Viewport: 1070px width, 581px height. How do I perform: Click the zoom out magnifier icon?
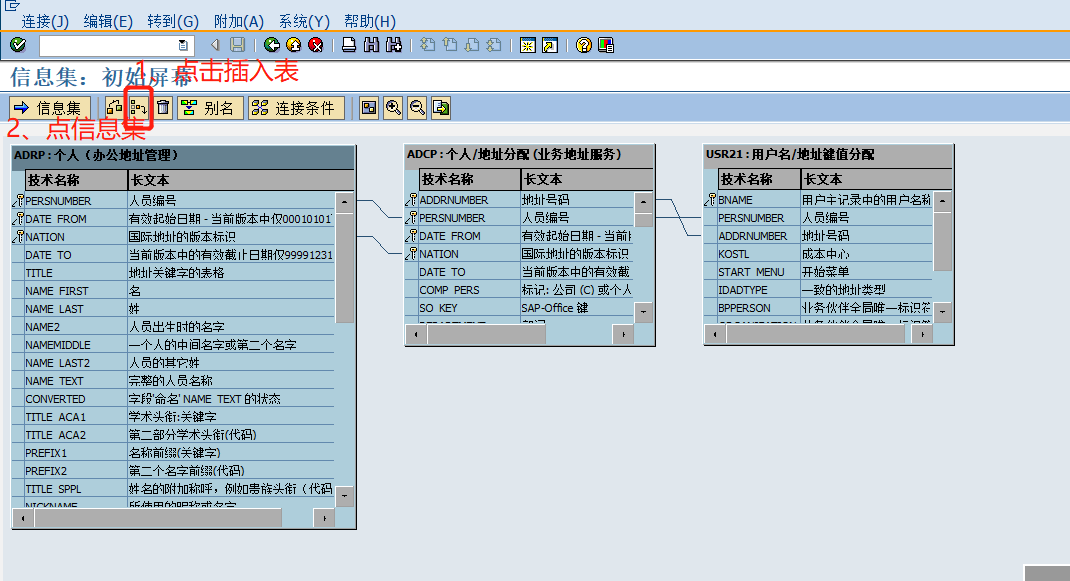[417, 106]
